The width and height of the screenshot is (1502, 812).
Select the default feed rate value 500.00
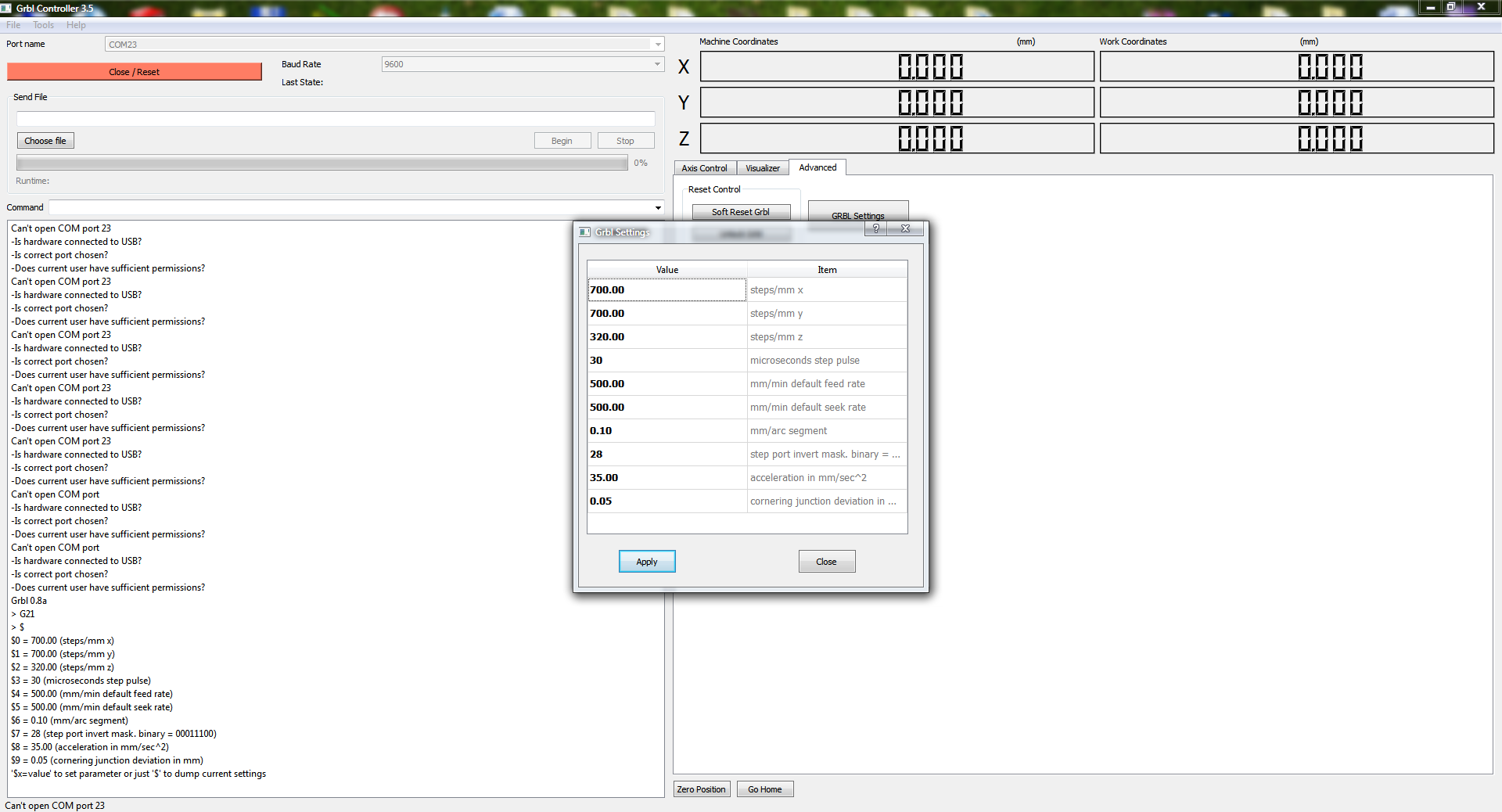[x=667, y=384]
